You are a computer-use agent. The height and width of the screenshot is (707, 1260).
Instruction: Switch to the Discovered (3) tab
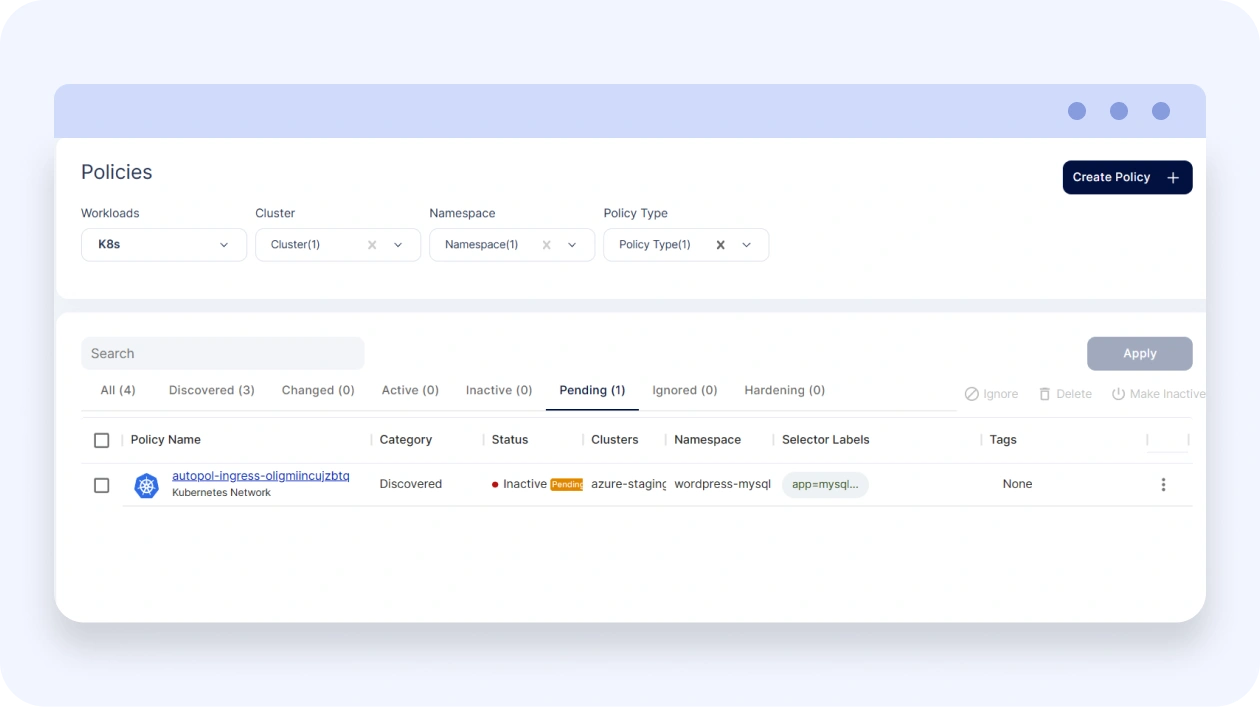(x=211, y=390)
